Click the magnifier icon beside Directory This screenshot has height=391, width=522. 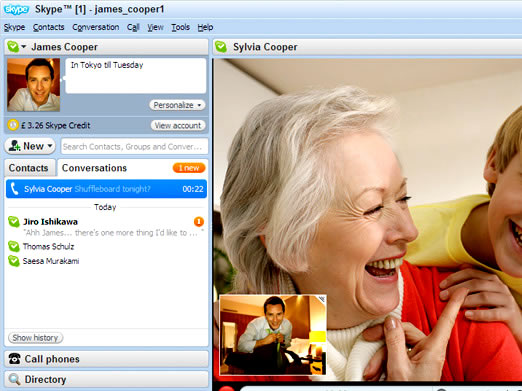[14, 379]
